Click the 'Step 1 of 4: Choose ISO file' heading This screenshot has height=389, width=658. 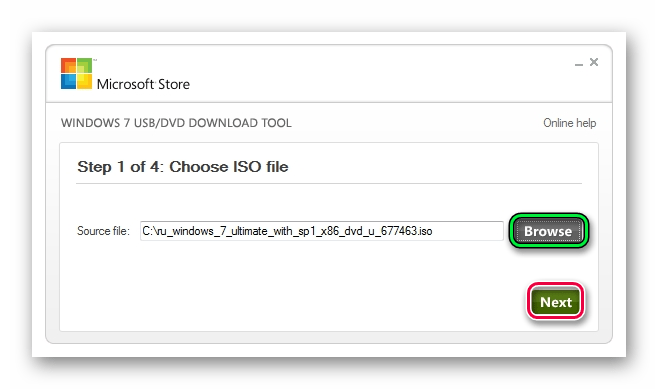tap(183, 167)
